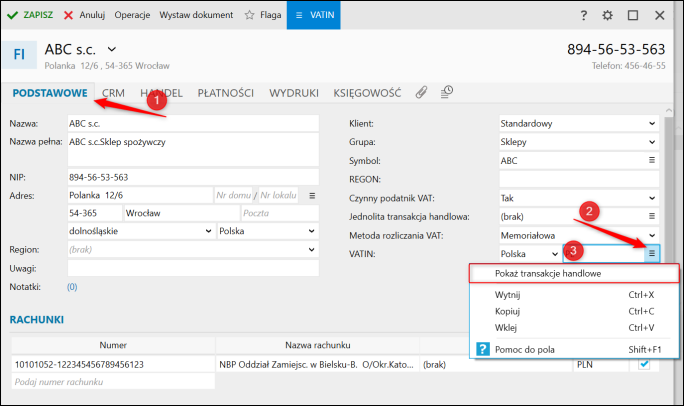
Task: Click the Flaga star icon
Action: (x=249, y=16)
